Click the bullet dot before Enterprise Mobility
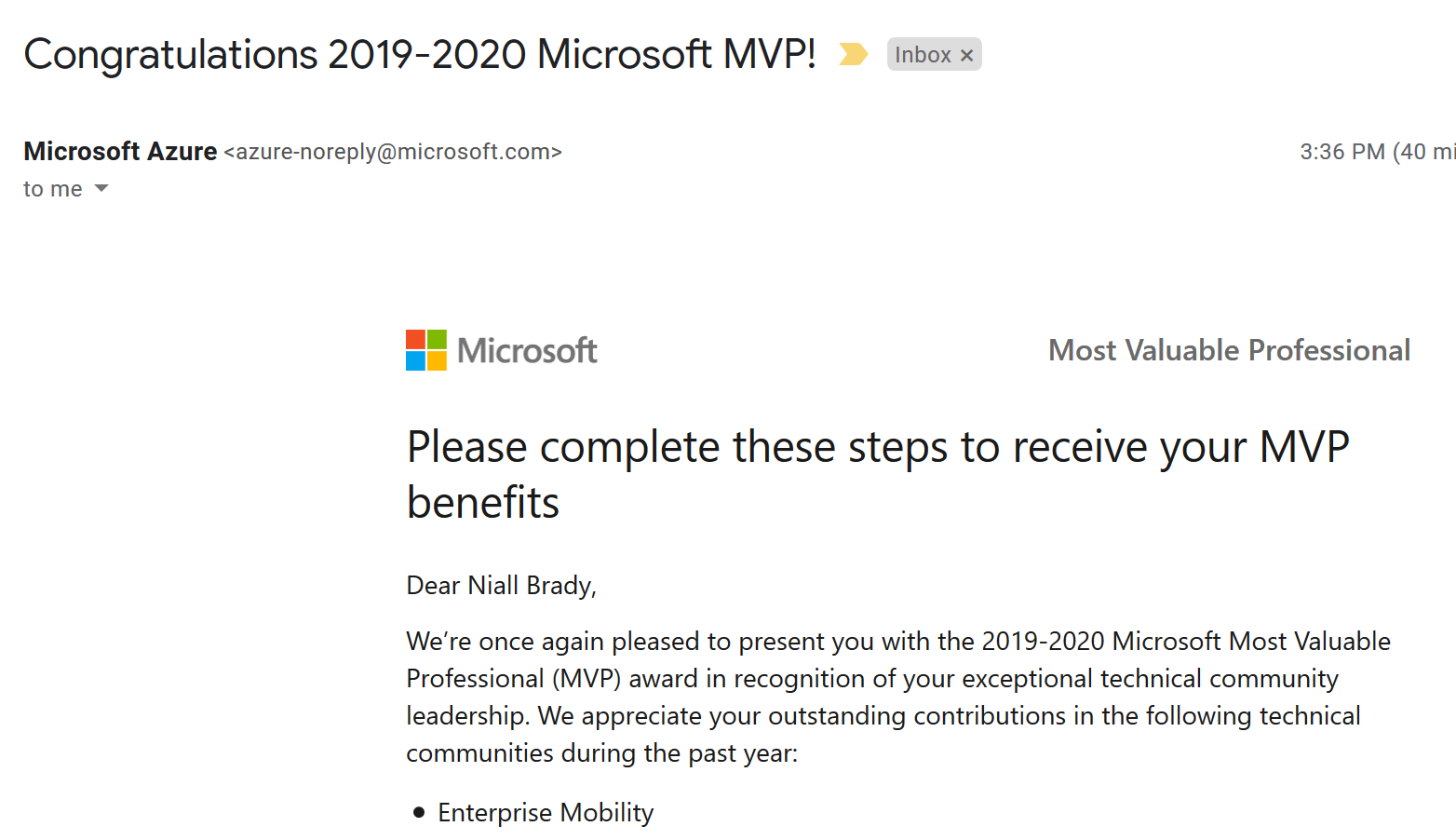The width and height of the screenshot is (1456, 840). (x=419, y=813)
